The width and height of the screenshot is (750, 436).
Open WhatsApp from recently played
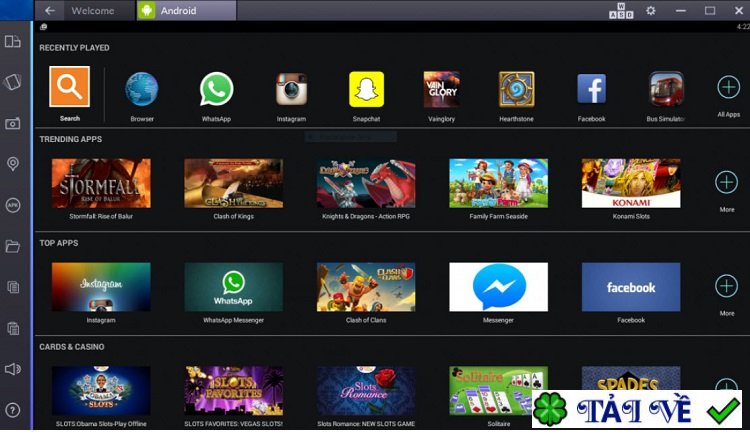coord(216,89)
